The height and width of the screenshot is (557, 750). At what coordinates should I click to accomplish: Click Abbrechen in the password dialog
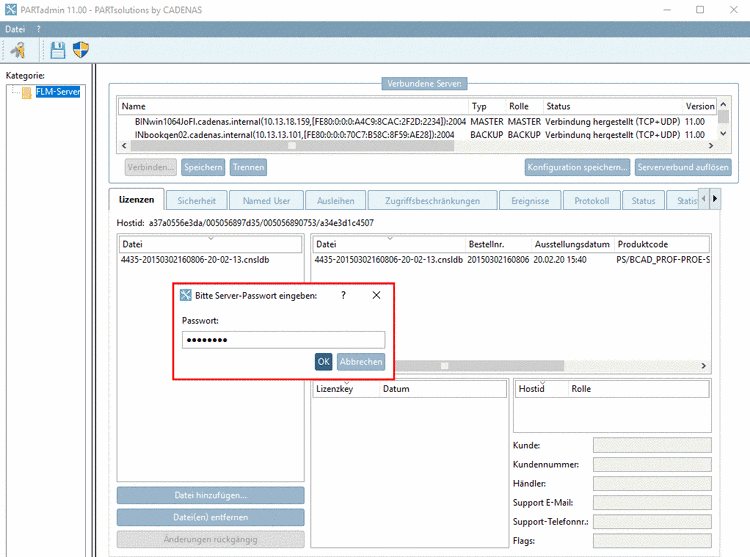[x=361, y=362]
